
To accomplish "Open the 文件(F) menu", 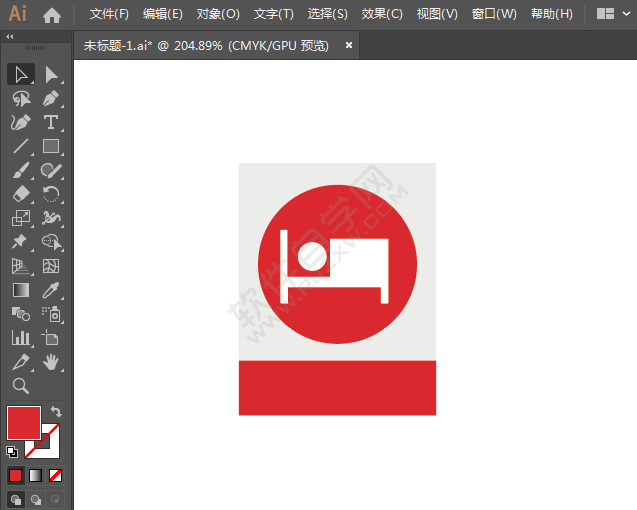I will pos(109,15).
